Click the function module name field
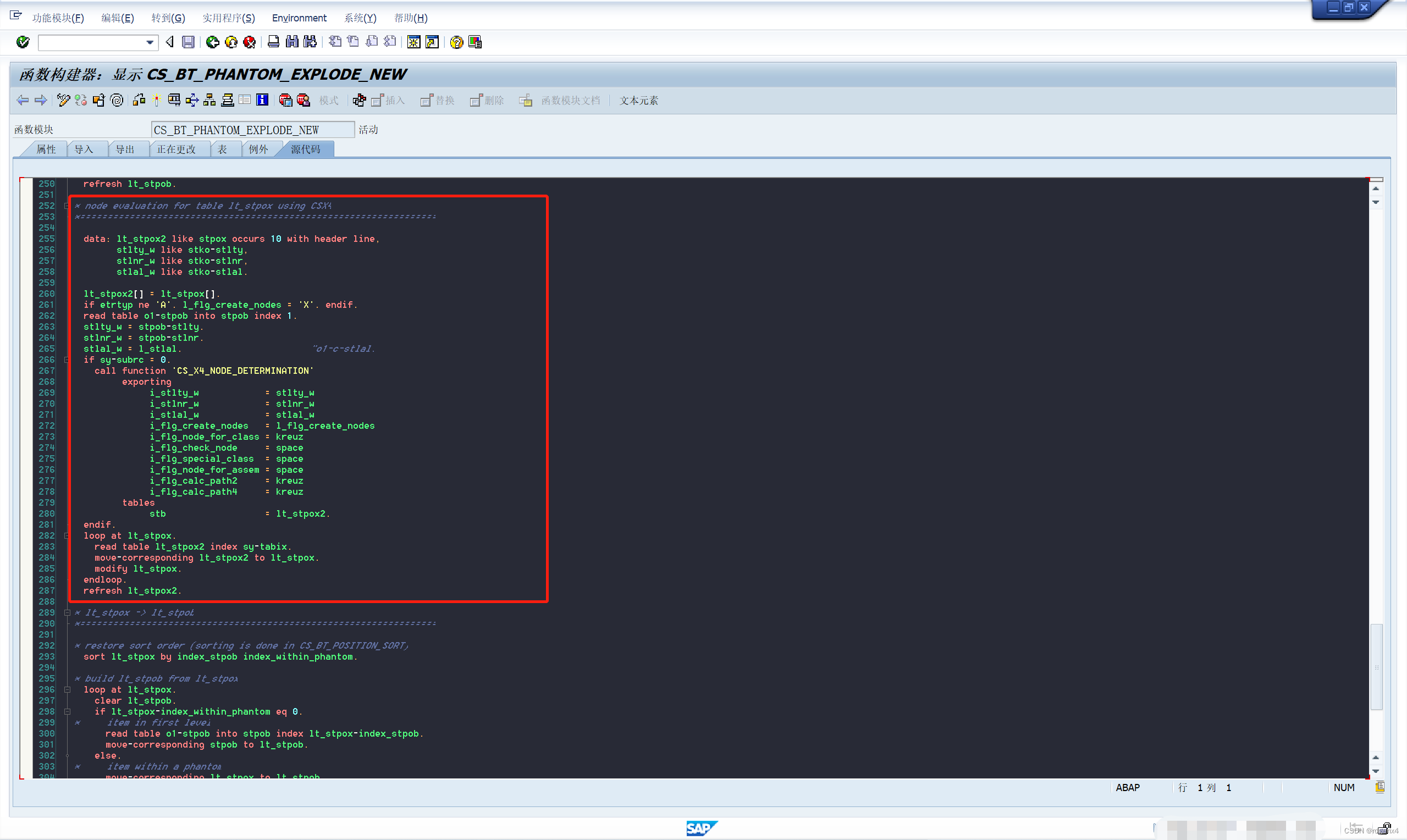Viewport: 1407px width, 840px height. 252,130
